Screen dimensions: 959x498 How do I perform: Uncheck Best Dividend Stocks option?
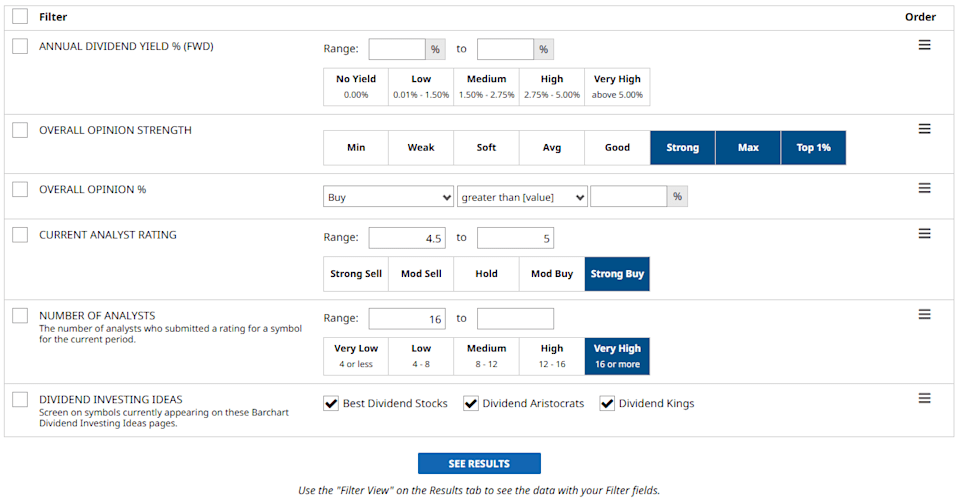[331, 403]
